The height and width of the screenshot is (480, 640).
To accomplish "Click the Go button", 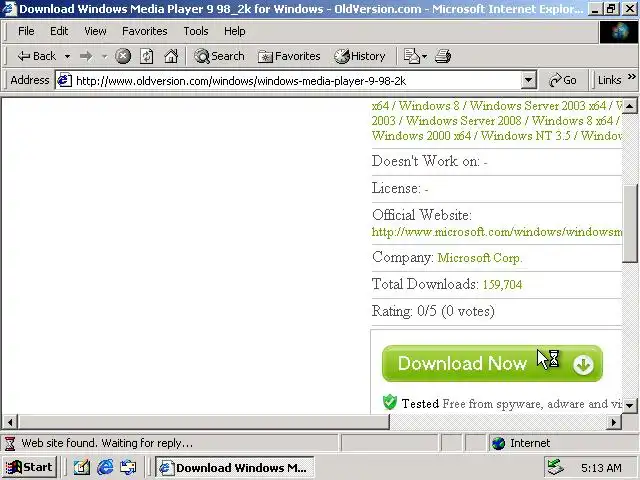I will (562, 80).
